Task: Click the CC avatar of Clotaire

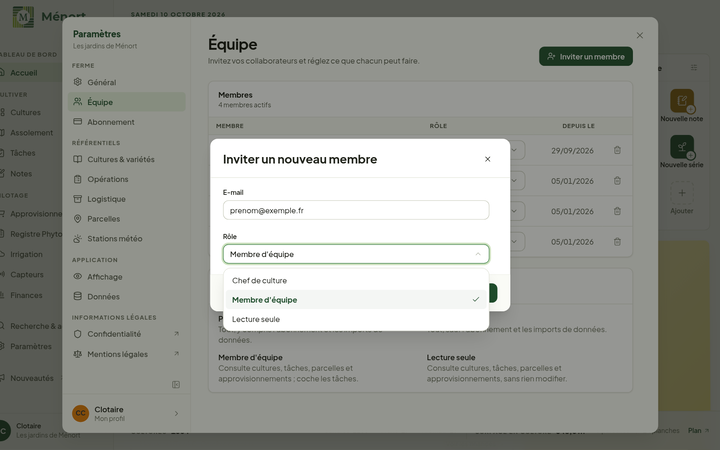Action: click(80, 413)
